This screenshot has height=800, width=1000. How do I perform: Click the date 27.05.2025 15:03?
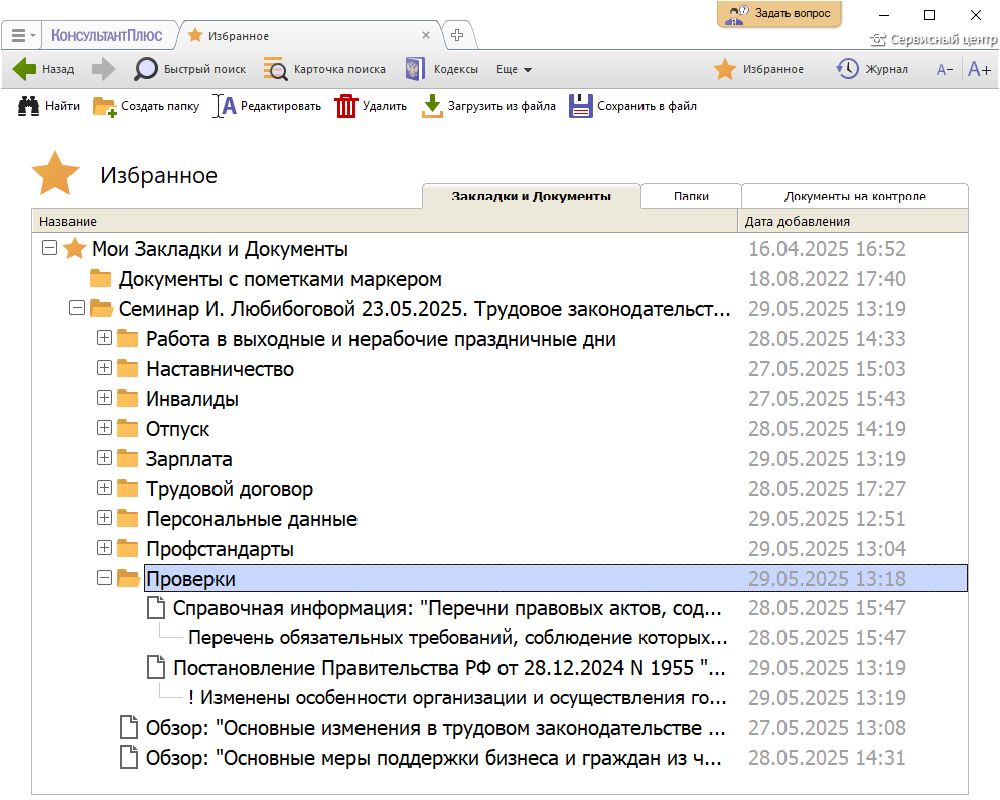tap(827, 369)
